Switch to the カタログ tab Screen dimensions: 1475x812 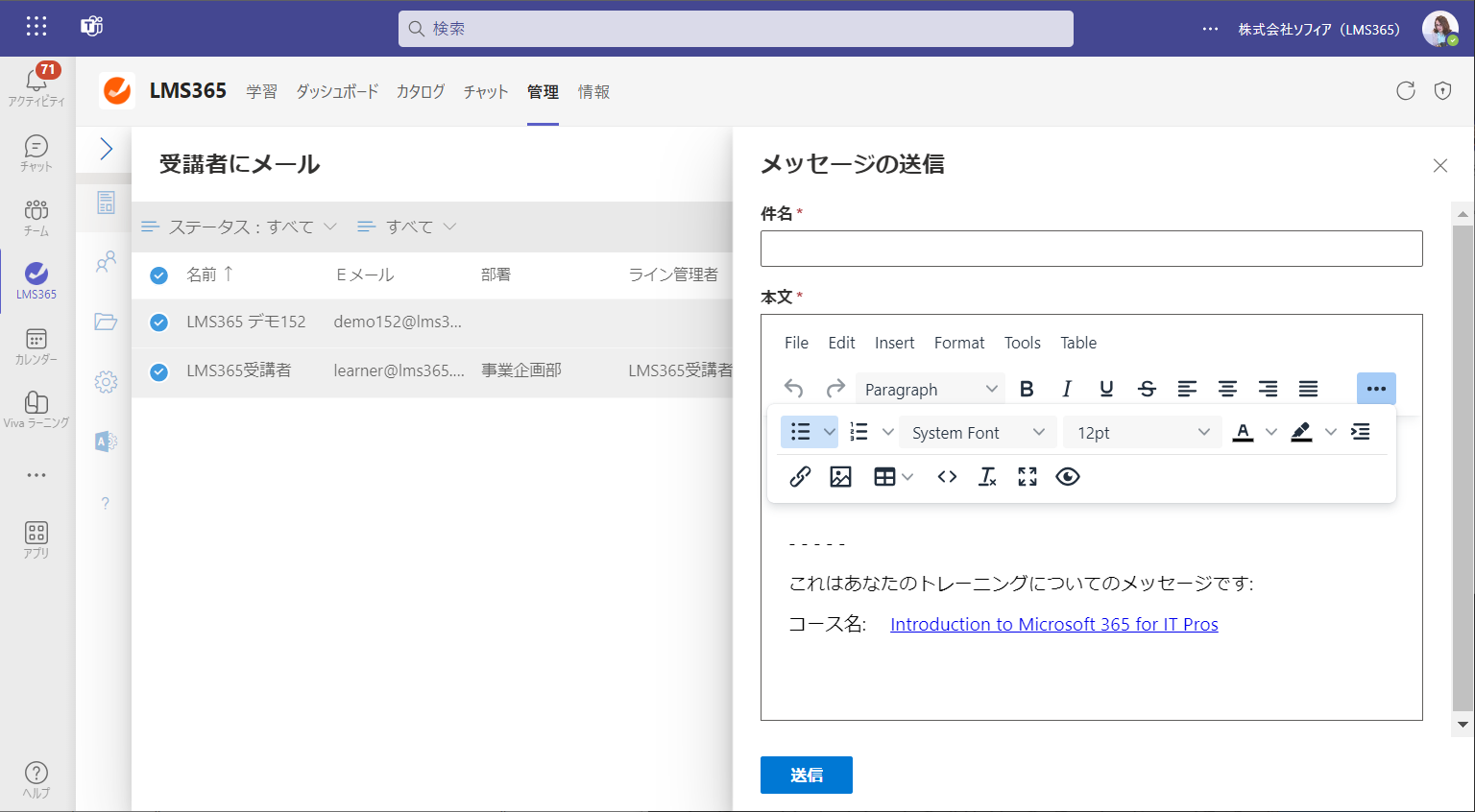(x=421, y=91)
